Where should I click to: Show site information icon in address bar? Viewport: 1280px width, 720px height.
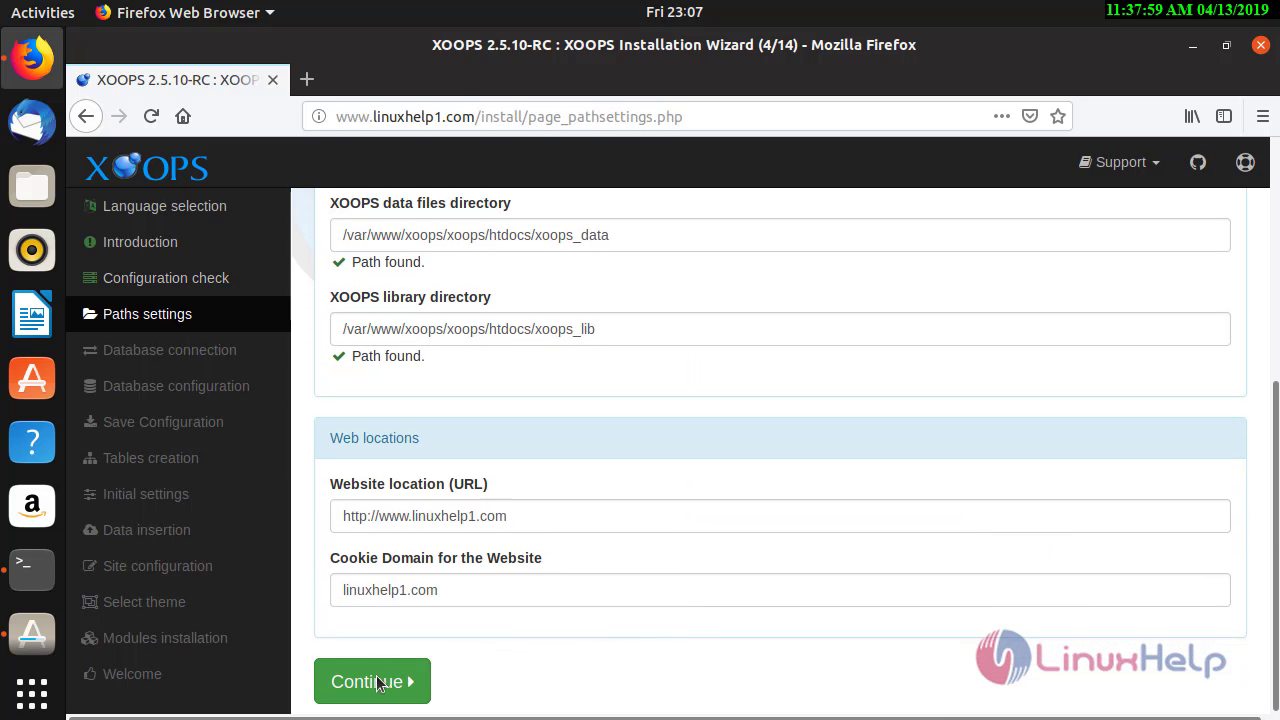point(319,116)
